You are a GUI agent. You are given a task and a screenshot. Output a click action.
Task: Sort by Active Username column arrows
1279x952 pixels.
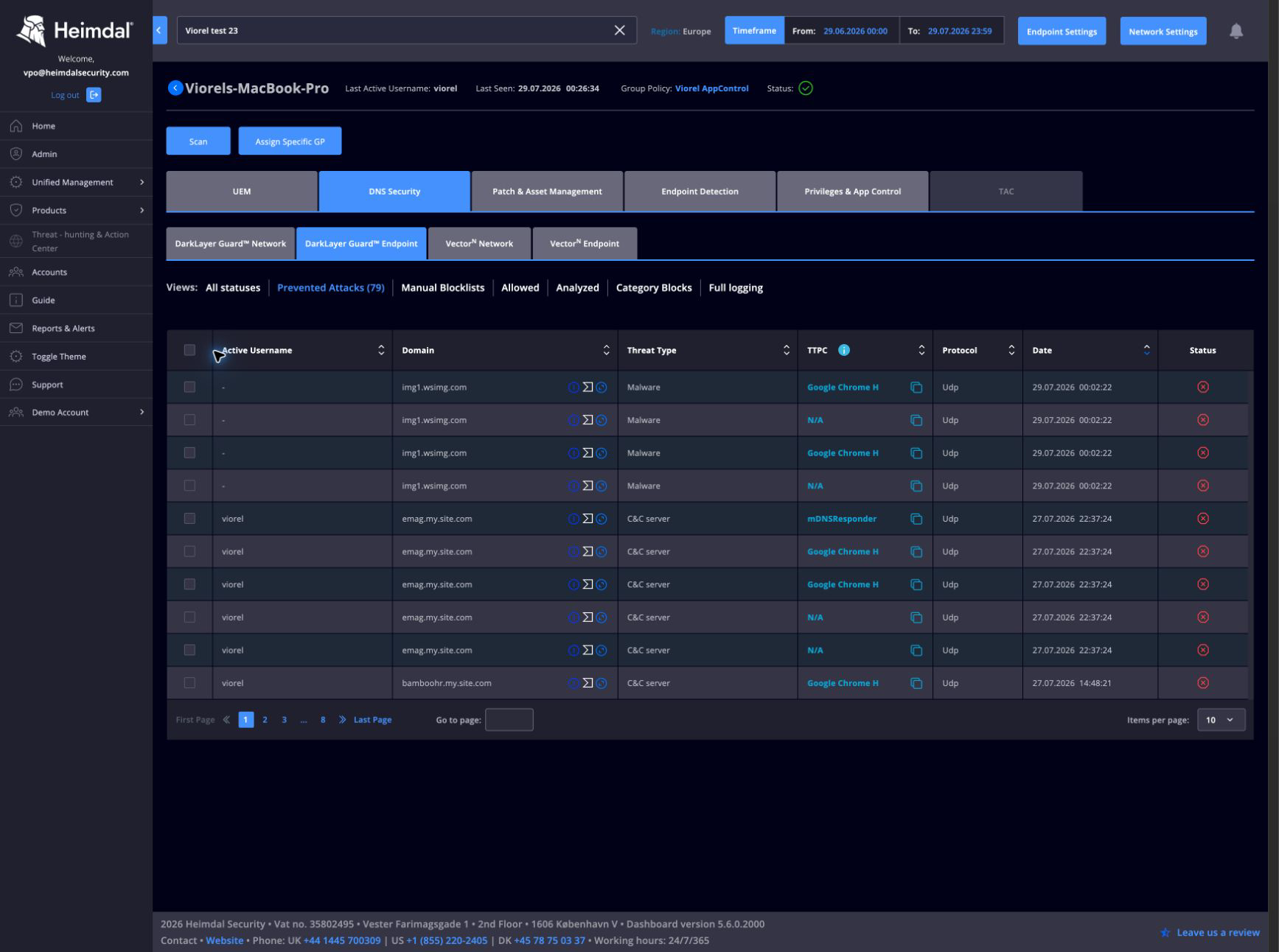pos(381,350)
